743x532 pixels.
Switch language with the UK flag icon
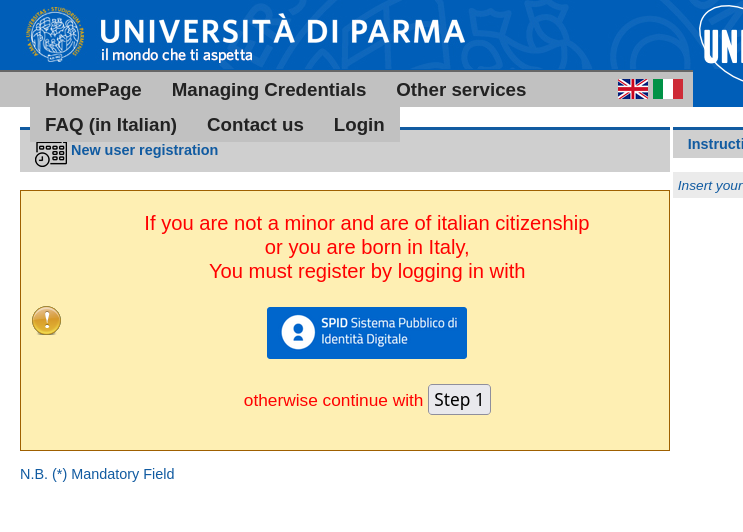(x=633, y=89)
